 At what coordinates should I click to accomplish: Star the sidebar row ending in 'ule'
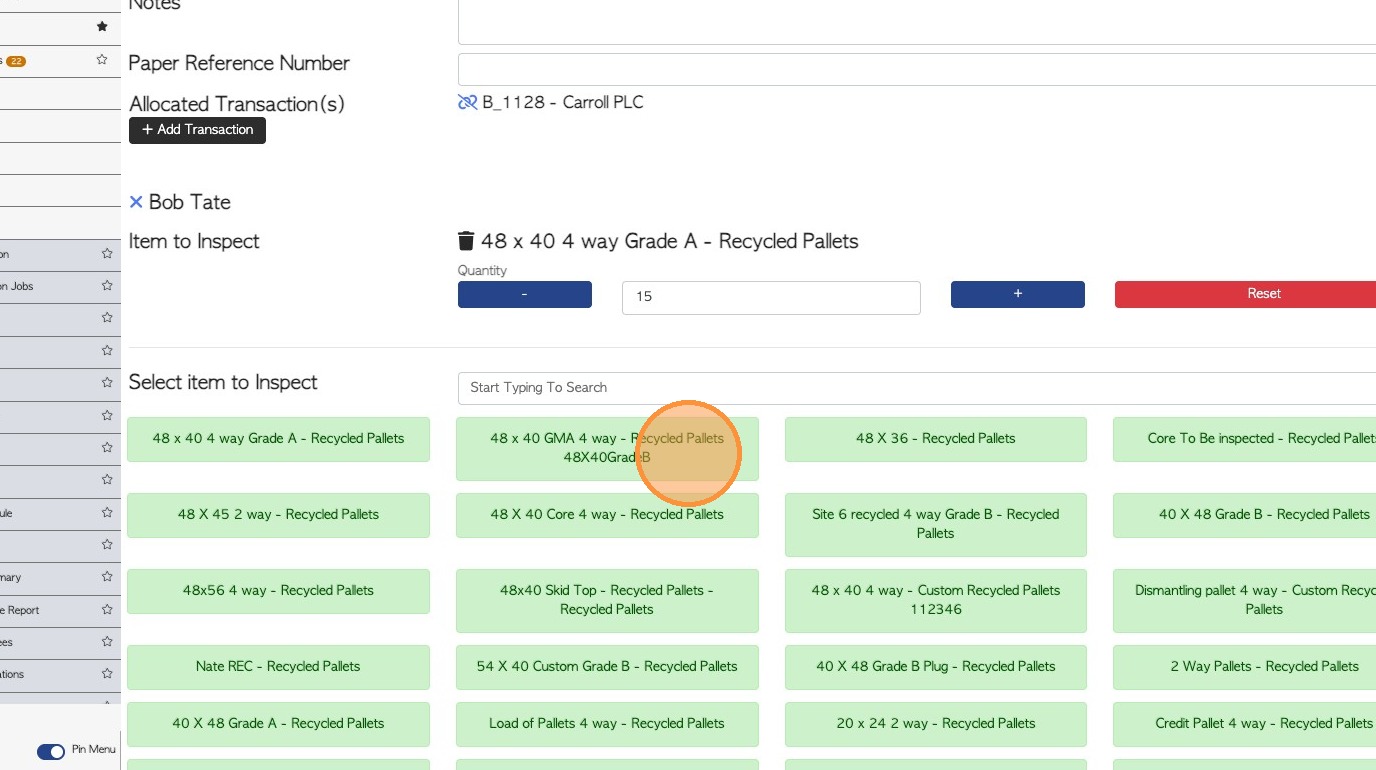tap(107, 513)
